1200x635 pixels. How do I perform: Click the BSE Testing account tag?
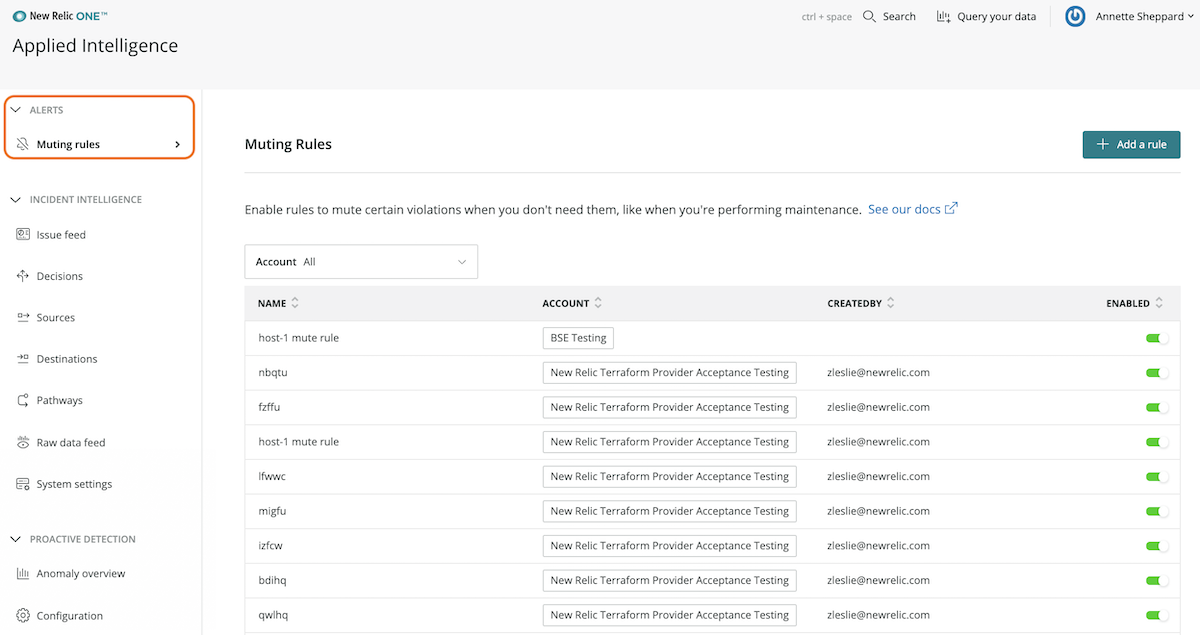pos(578,338)
